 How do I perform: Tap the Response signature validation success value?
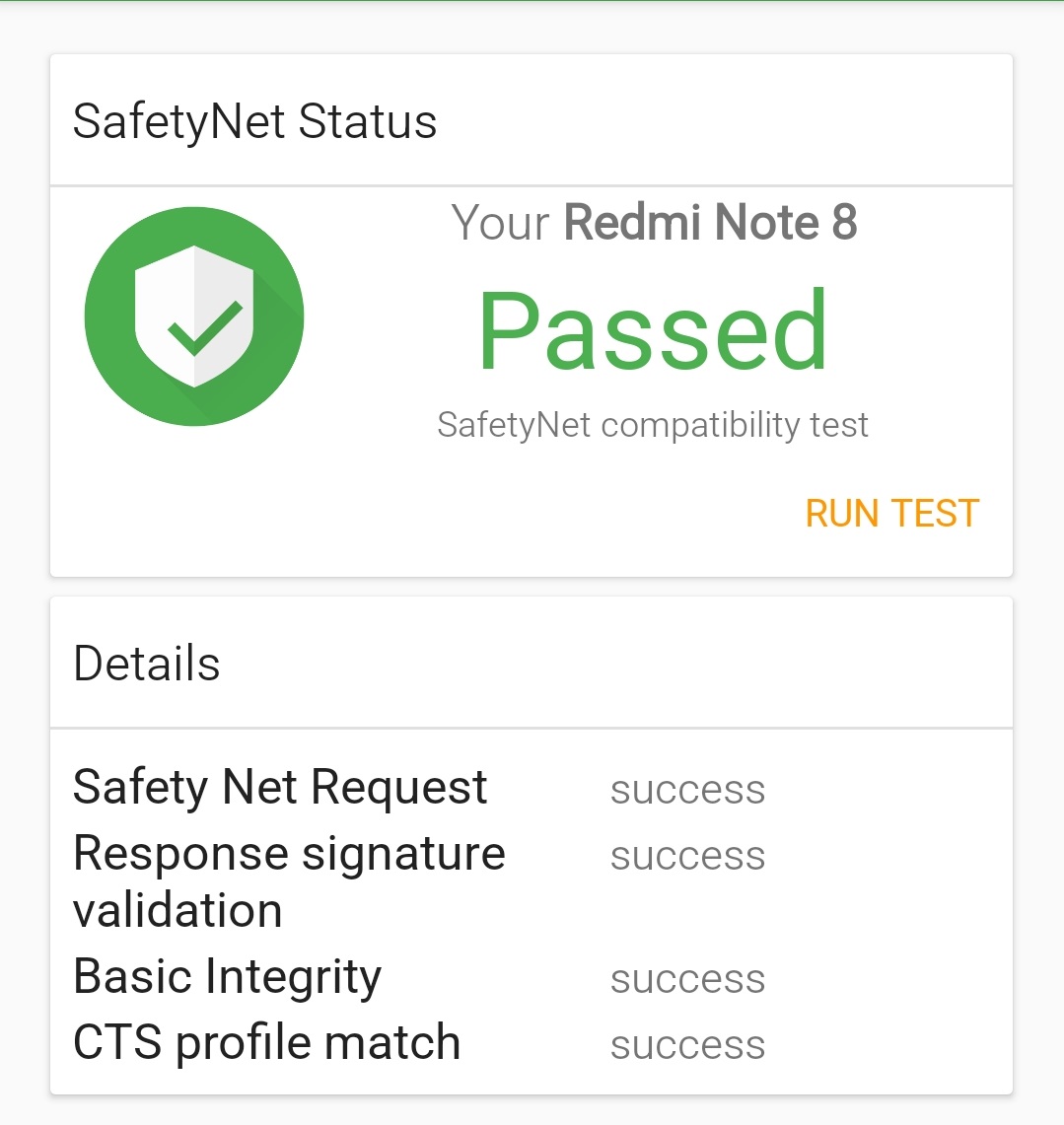tap(687, 856)
